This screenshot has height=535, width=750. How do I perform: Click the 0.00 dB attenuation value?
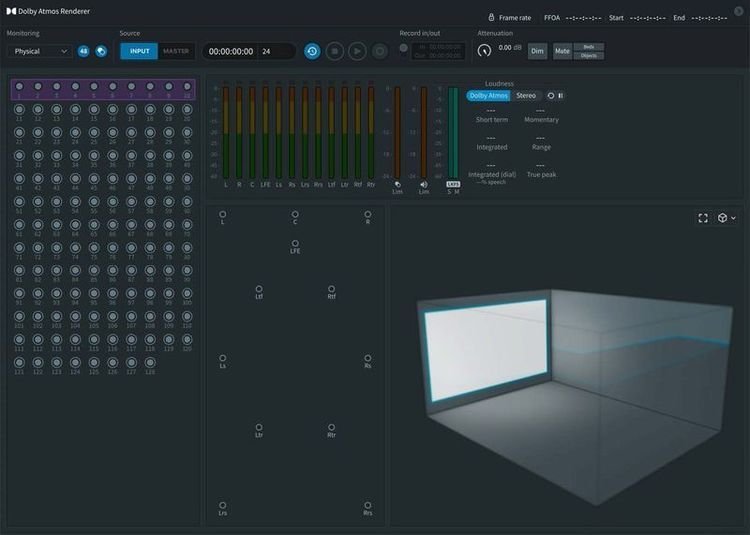(x=510, y=48)
